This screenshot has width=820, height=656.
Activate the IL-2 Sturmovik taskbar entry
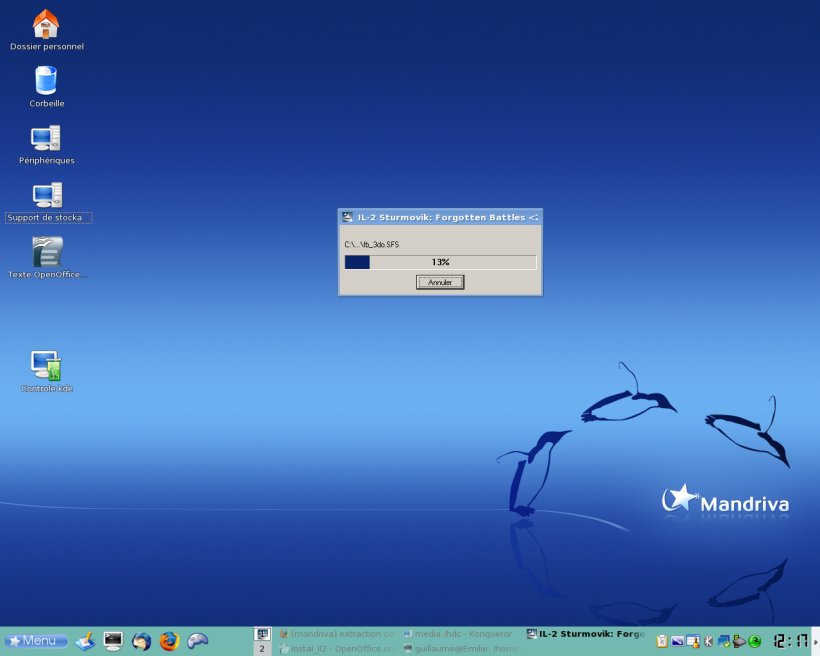point(586,634)
